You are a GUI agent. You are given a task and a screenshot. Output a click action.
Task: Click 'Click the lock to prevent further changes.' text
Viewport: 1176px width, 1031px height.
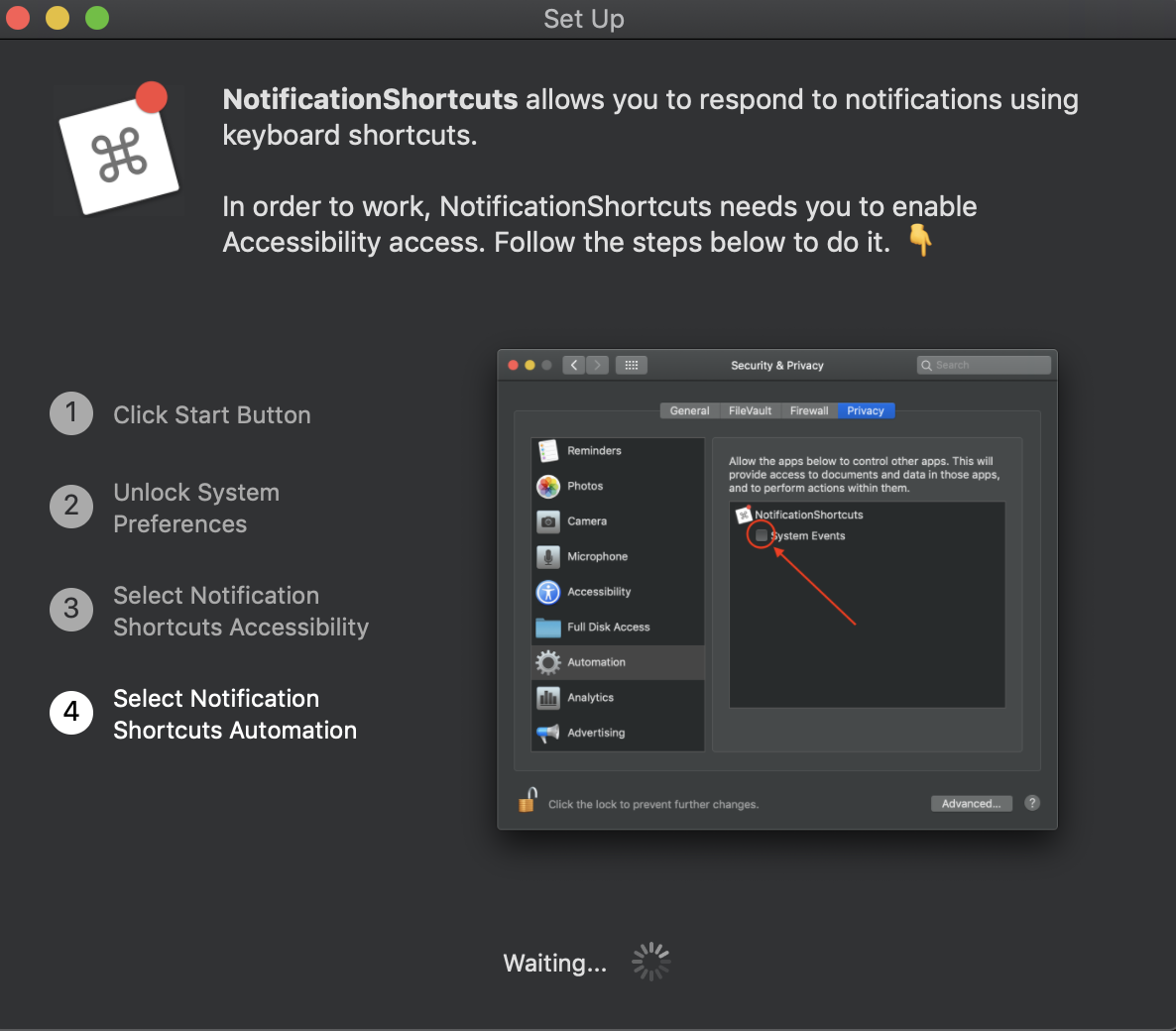[x=653, y=805]
